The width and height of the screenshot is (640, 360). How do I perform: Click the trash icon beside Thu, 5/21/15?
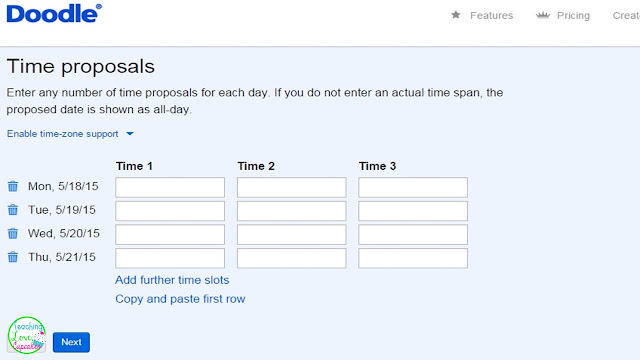[x=13, y=257]
